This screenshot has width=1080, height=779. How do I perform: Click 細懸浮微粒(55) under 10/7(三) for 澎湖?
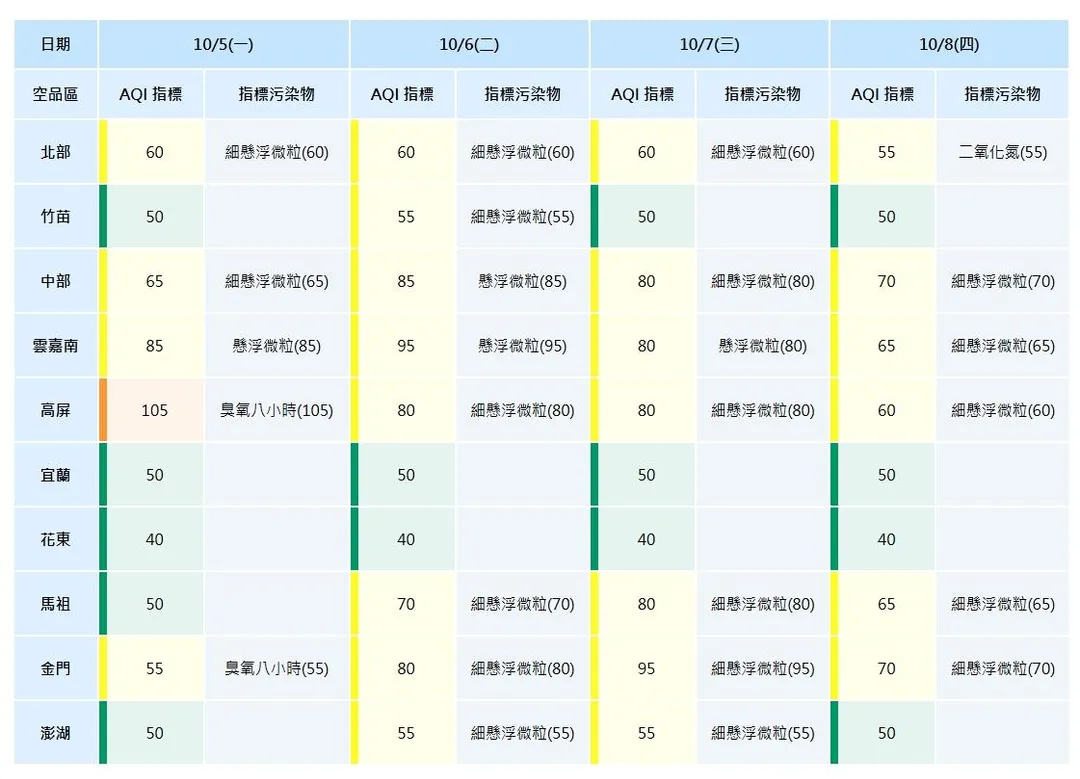tap(762, 733)
